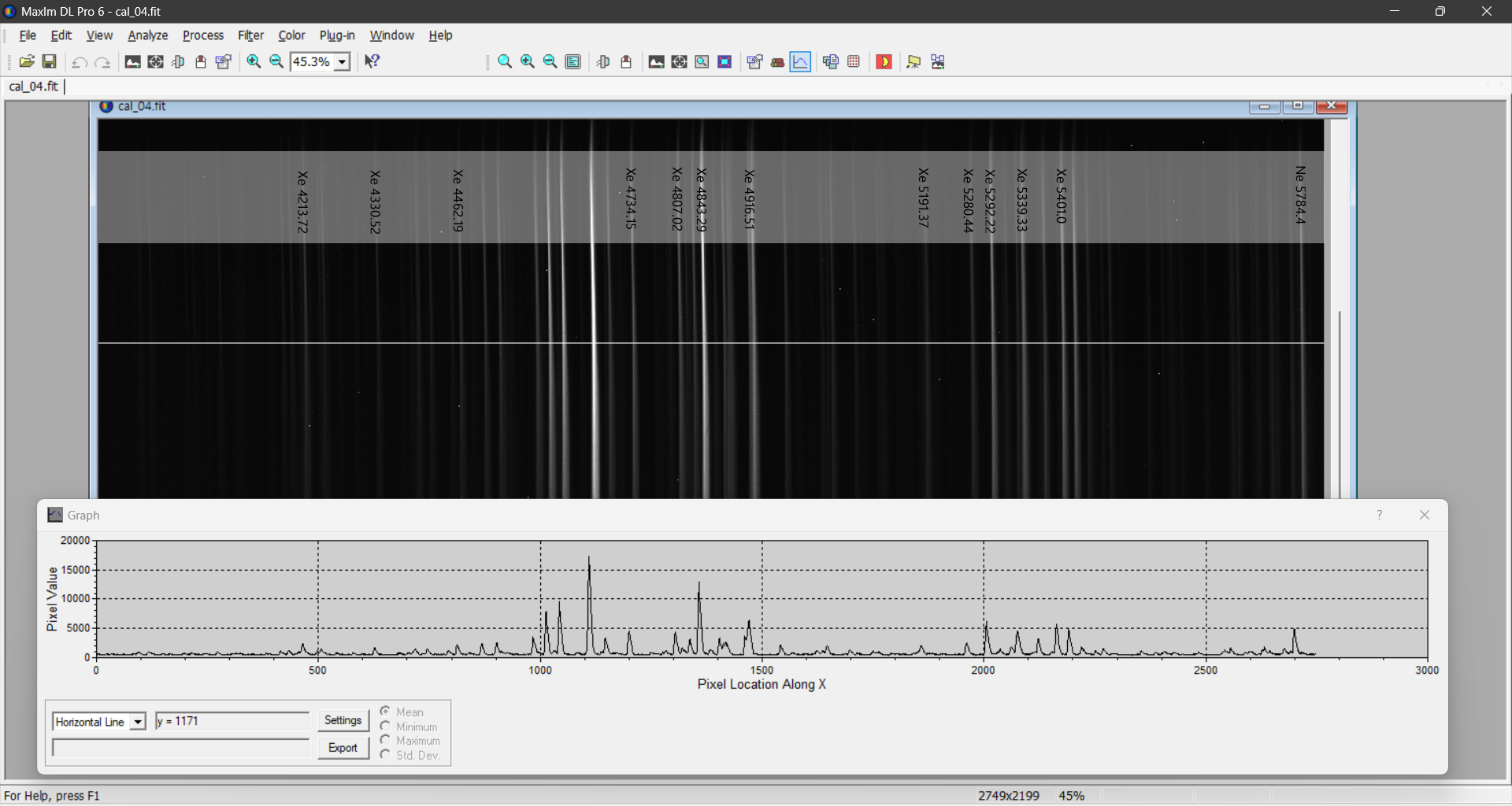Click the Export button in Graph panel
Viewport: 1512px width, 806px height.
click(343, 748)
